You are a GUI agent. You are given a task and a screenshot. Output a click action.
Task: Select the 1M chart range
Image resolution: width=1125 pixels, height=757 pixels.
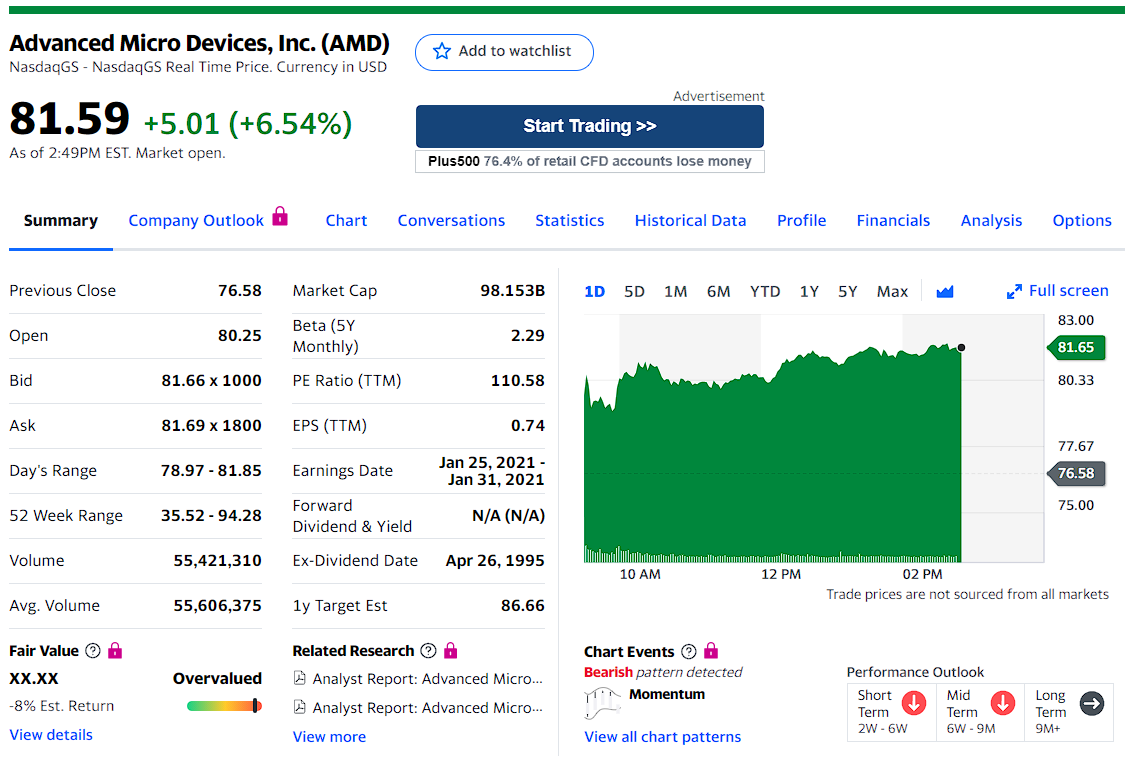[x=675, y=291]
